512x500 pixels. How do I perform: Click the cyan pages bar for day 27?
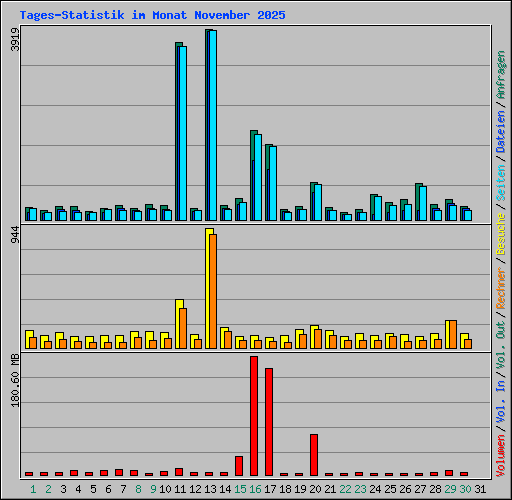point(423,203)
